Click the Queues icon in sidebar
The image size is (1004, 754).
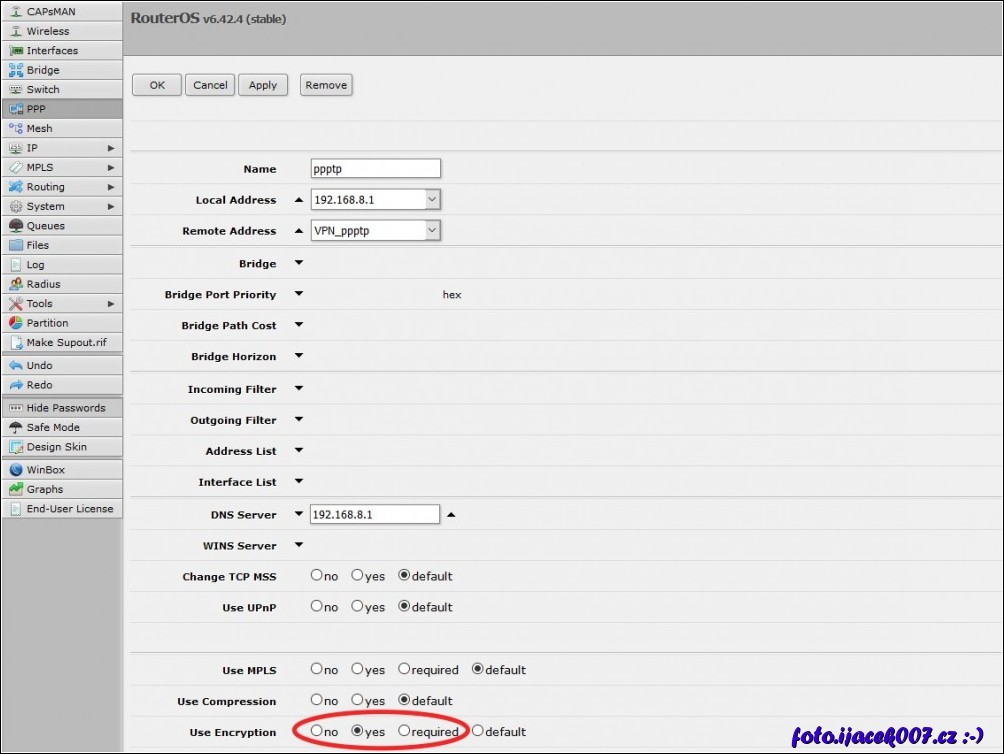pos(16,226)
